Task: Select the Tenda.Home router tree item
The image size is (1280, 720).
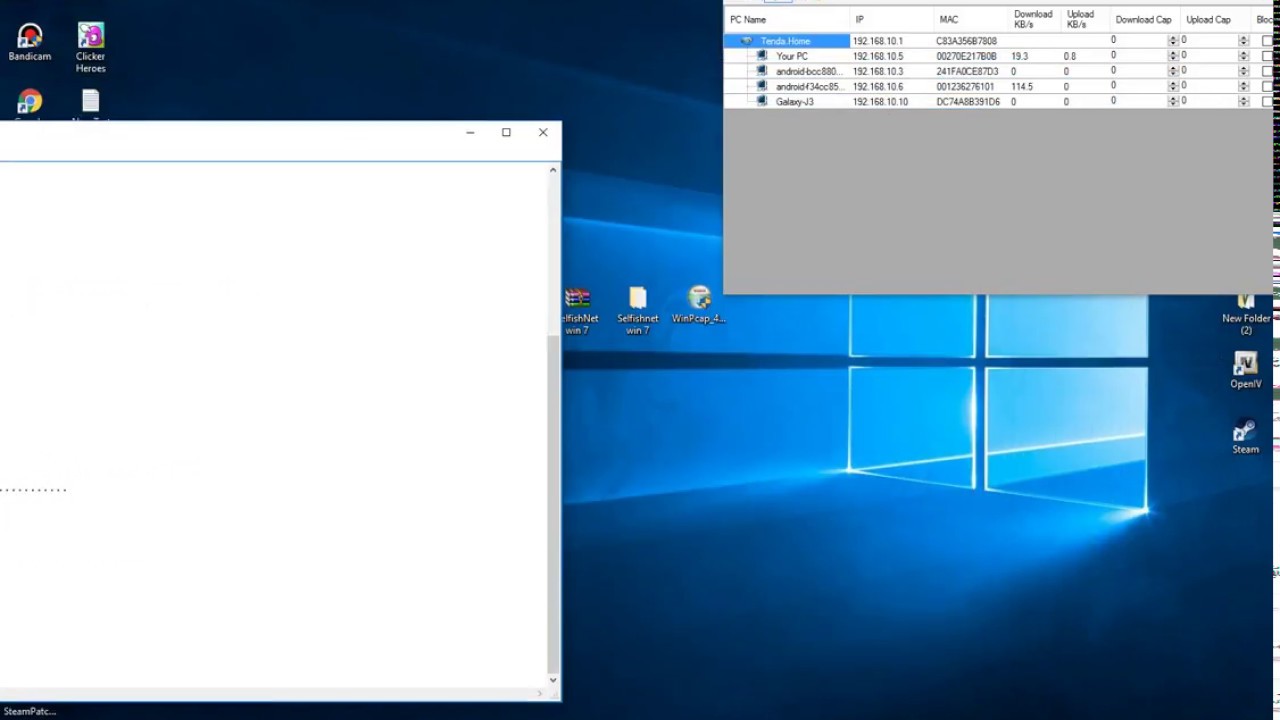Action: (x=785, y=41)
